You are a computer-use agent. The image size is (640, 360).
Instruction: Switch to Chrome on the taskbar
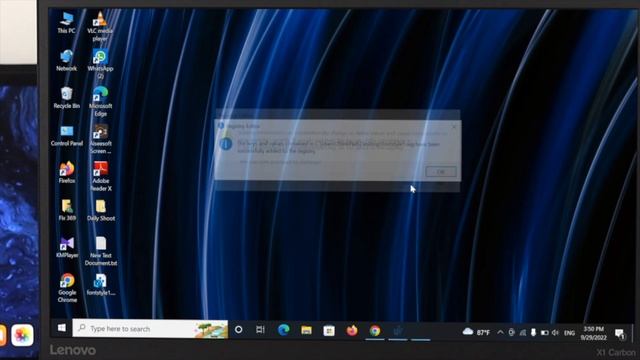coord(375,331)
